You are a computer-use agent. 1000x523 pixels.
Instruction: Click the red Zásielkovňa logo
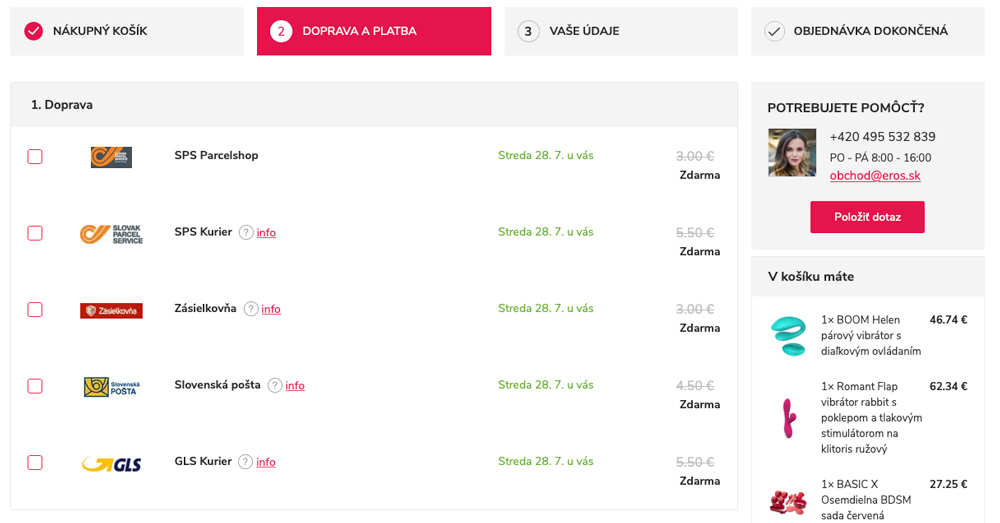pos(112,311)
